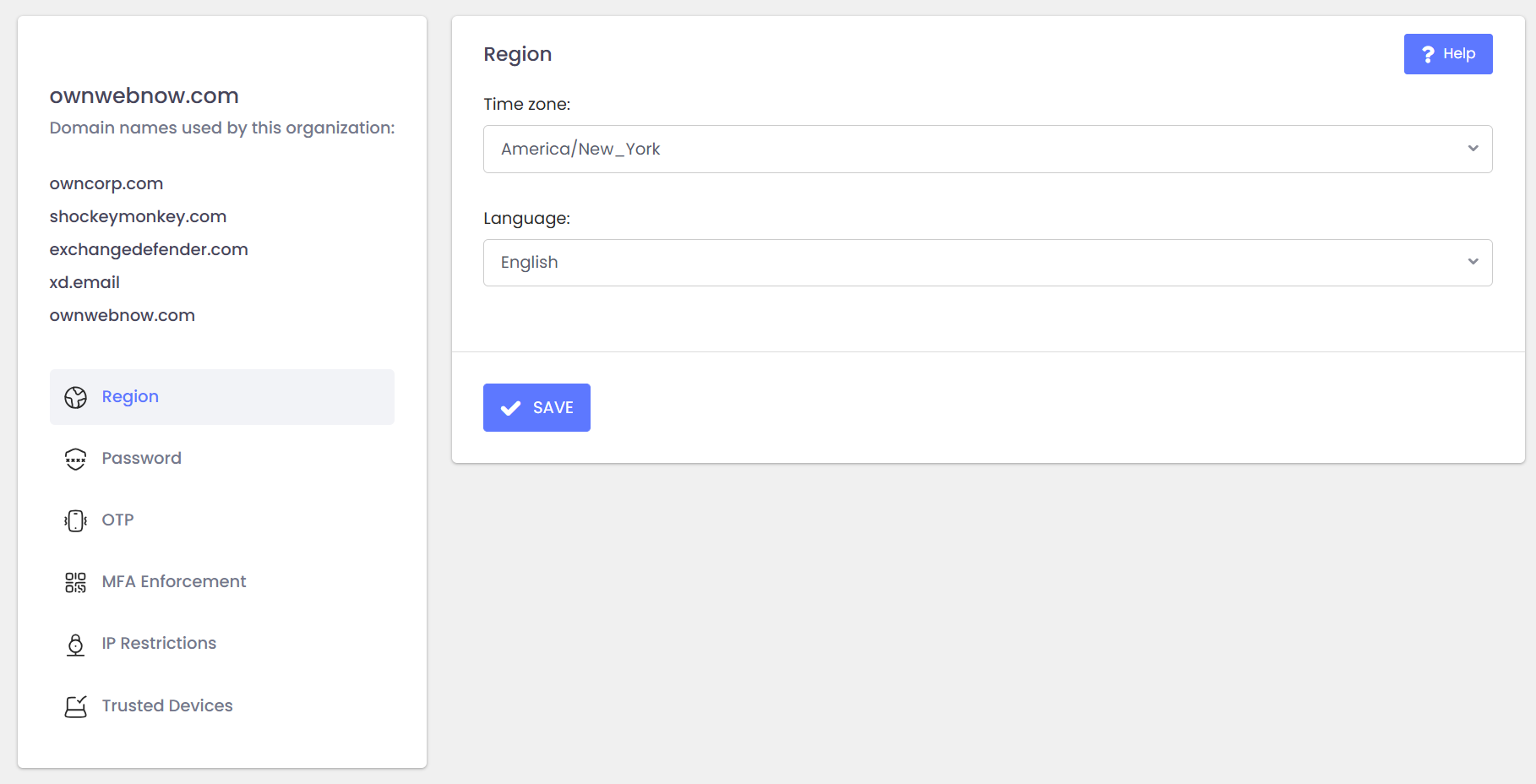Expand the America/New_York chevron arrow
Image resolution: width=1536 pixels, height=784 pixels.
pos(1473,149)
